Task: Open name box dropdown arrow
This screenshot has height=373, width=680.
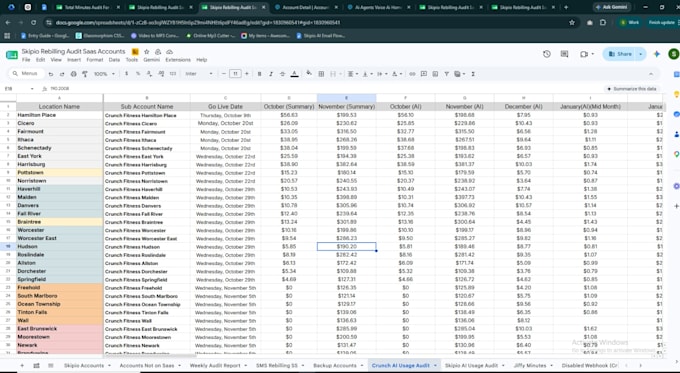Action: coord(32,88)
